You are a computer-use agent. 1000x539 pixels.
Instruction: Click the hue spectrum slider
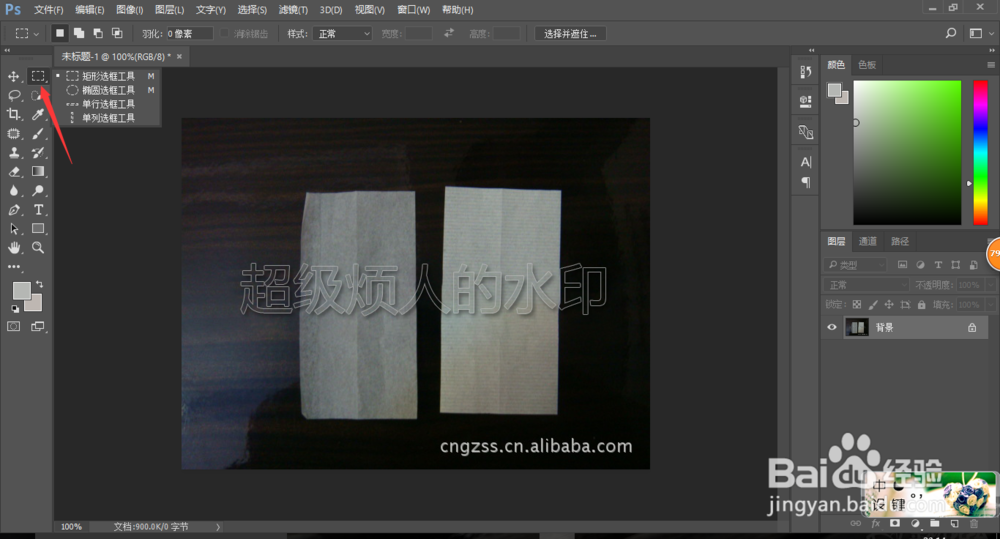980,152
